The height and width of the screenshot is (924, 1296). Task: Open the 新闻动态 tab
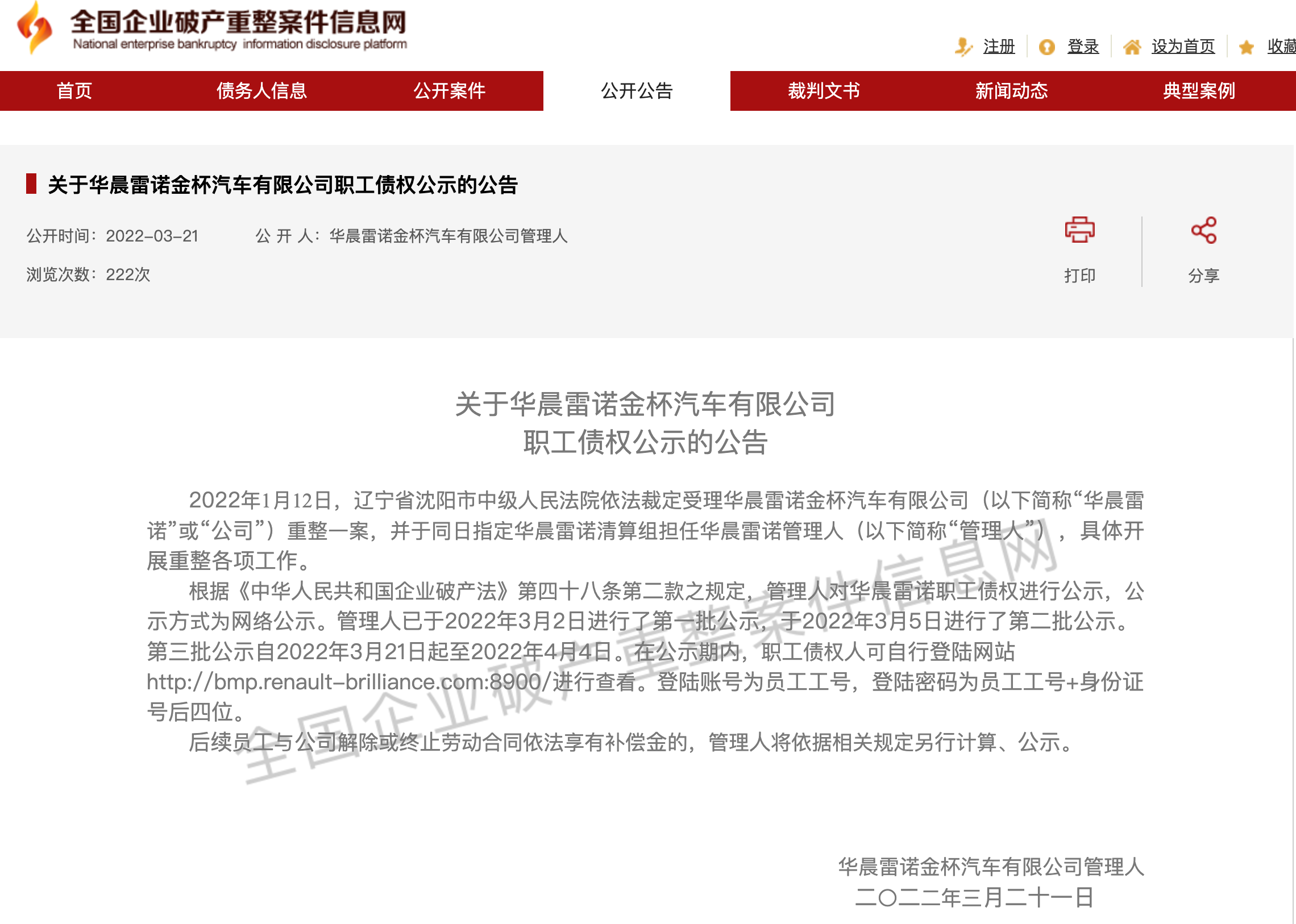point(1011,90)
